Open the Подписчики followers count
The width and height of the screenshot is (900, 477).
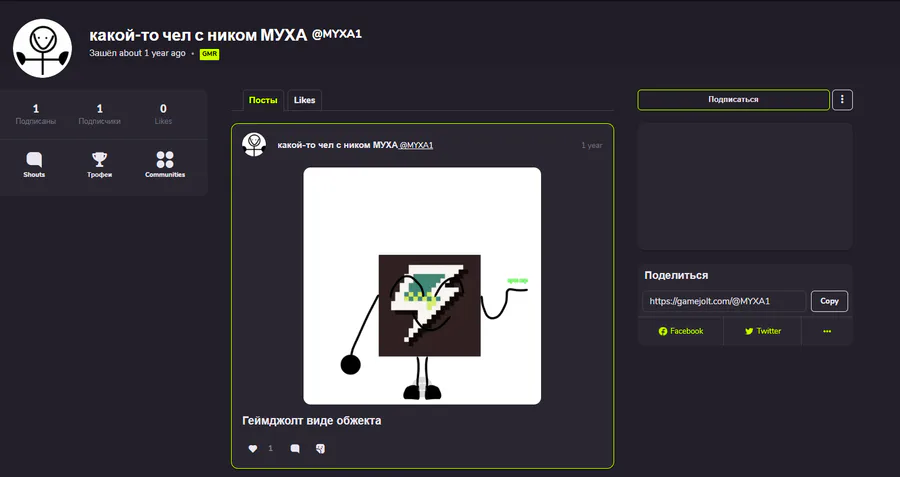(x=99, y=114)
